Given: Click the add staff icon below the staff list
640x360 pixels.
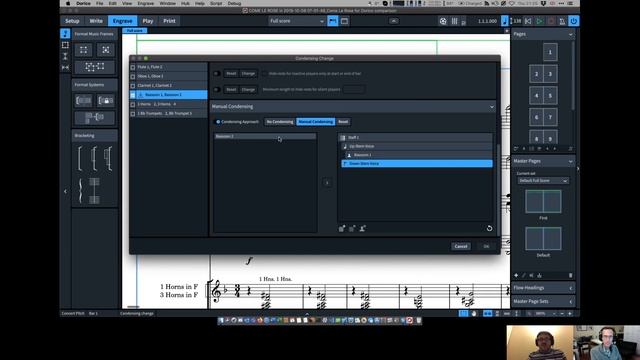Looking at the screenshot, I should click(342, 229).
